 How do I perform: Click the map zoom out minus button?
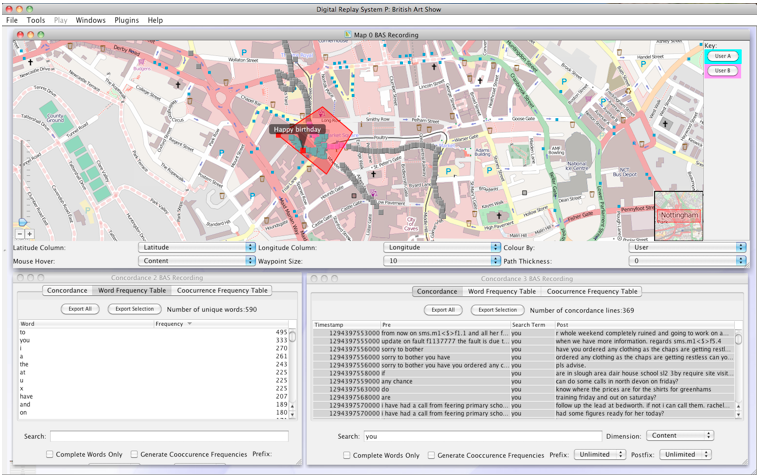20,234
